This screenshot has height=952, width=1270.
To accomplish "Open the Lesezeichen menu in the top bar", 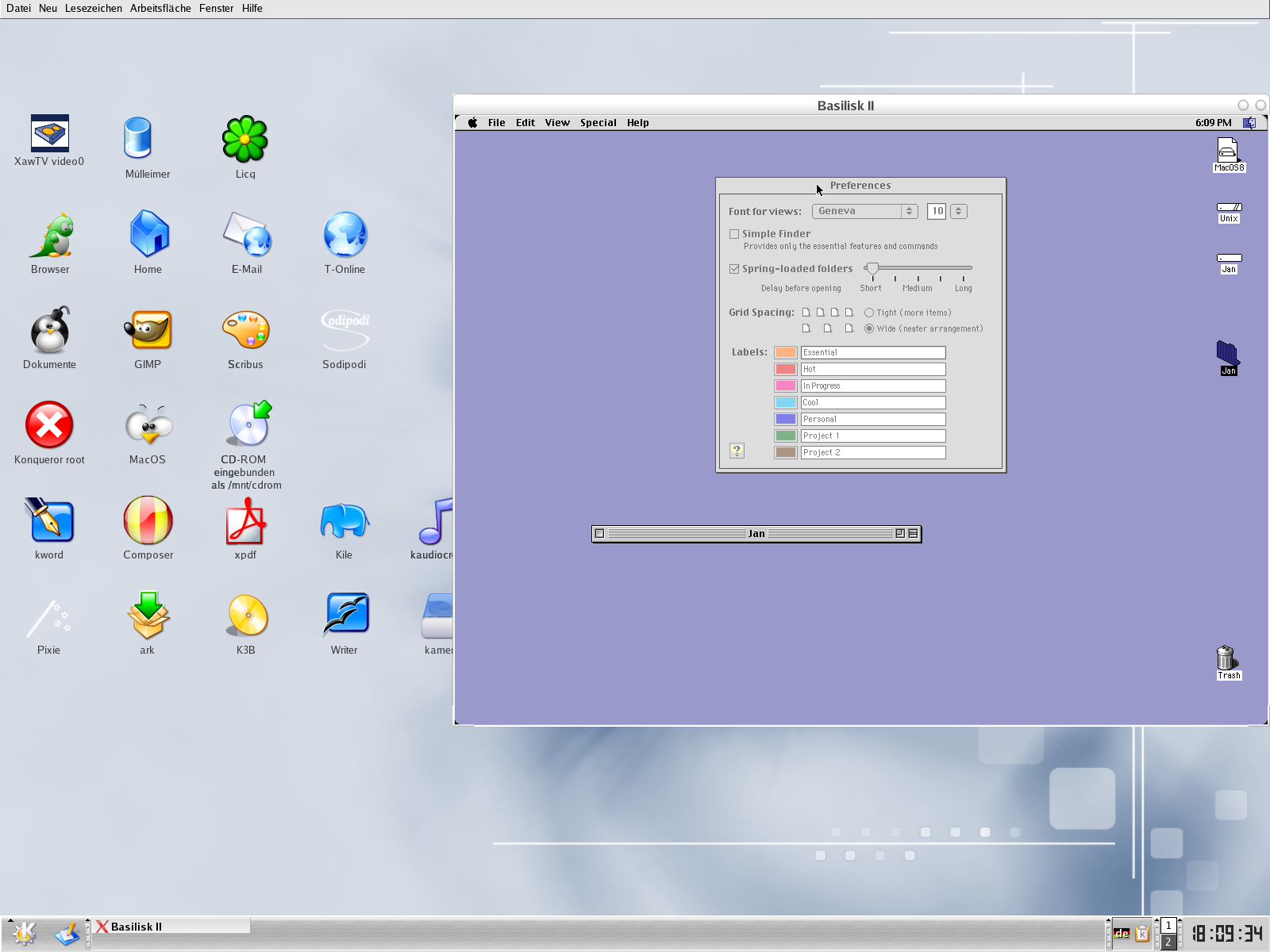I will [94, 8].
